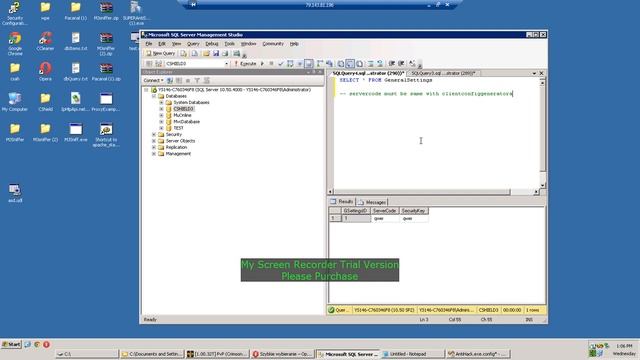This screenshot has height=360, width=640.
Task: Expand the Server Objects folder node
Action: coord(154,141)
